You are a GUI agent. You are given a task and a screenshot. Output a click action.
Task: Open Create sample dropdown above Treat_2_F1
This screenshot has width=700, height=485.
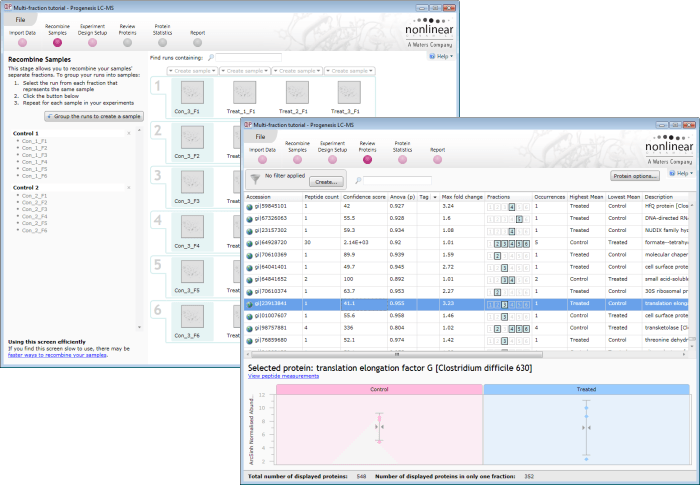[297, 71]
